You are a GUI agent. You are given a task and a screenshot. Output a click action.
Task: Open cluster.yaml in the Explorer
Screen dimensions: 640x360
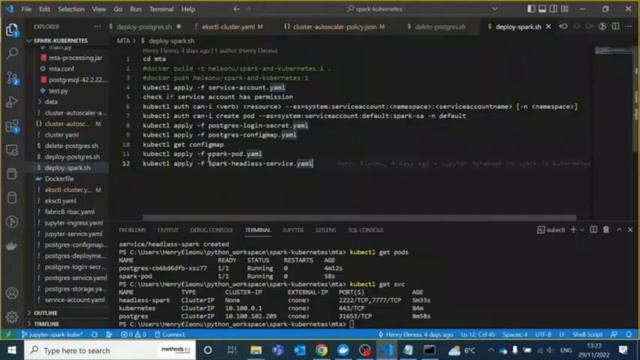62,135
